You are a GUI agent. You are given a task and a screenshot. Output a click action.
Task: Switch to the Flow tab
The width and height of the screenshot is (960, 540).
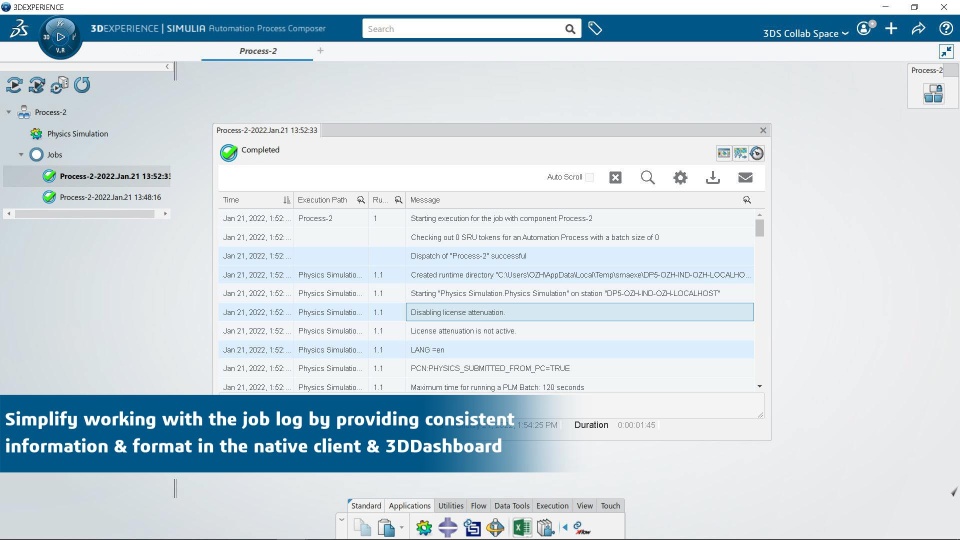click(x=479, y=506)
